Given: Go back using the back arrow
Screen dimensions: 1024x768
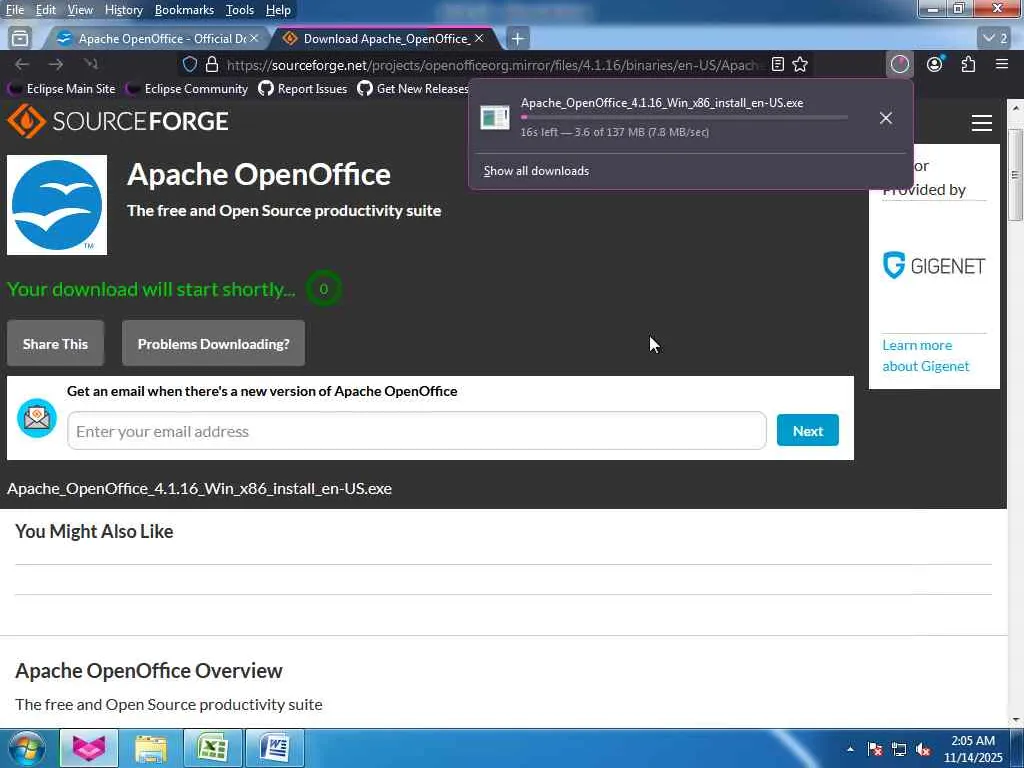Looking at the screenshot, I should [x=22, y=64].
